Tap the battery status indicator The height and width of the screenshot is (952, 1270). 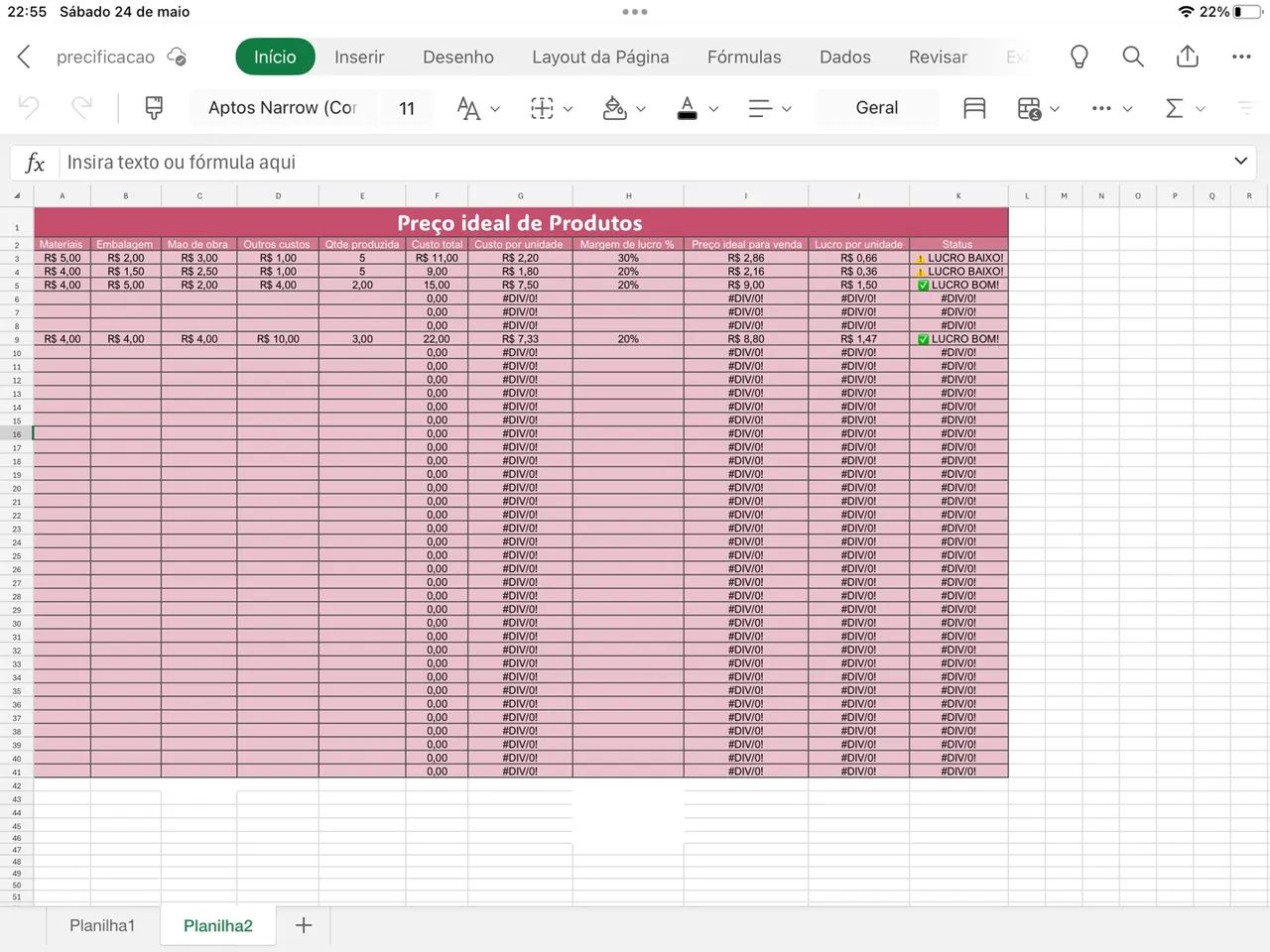tap(1247, 12)
